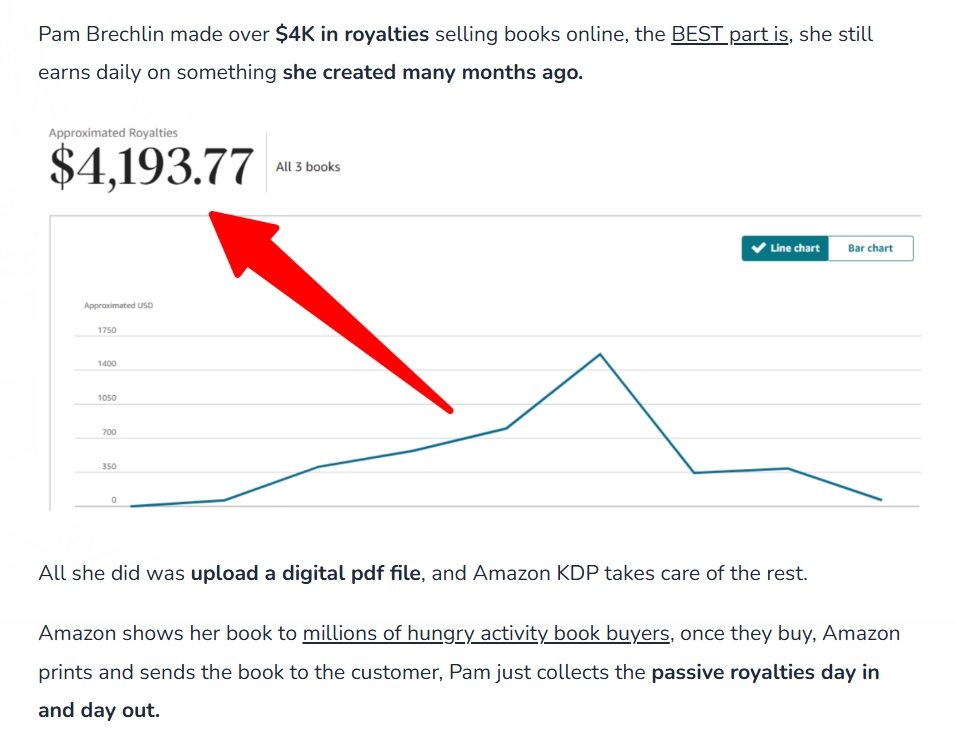
Task: Click the 1050 y-axis label
Action: [x=107, y=398]
